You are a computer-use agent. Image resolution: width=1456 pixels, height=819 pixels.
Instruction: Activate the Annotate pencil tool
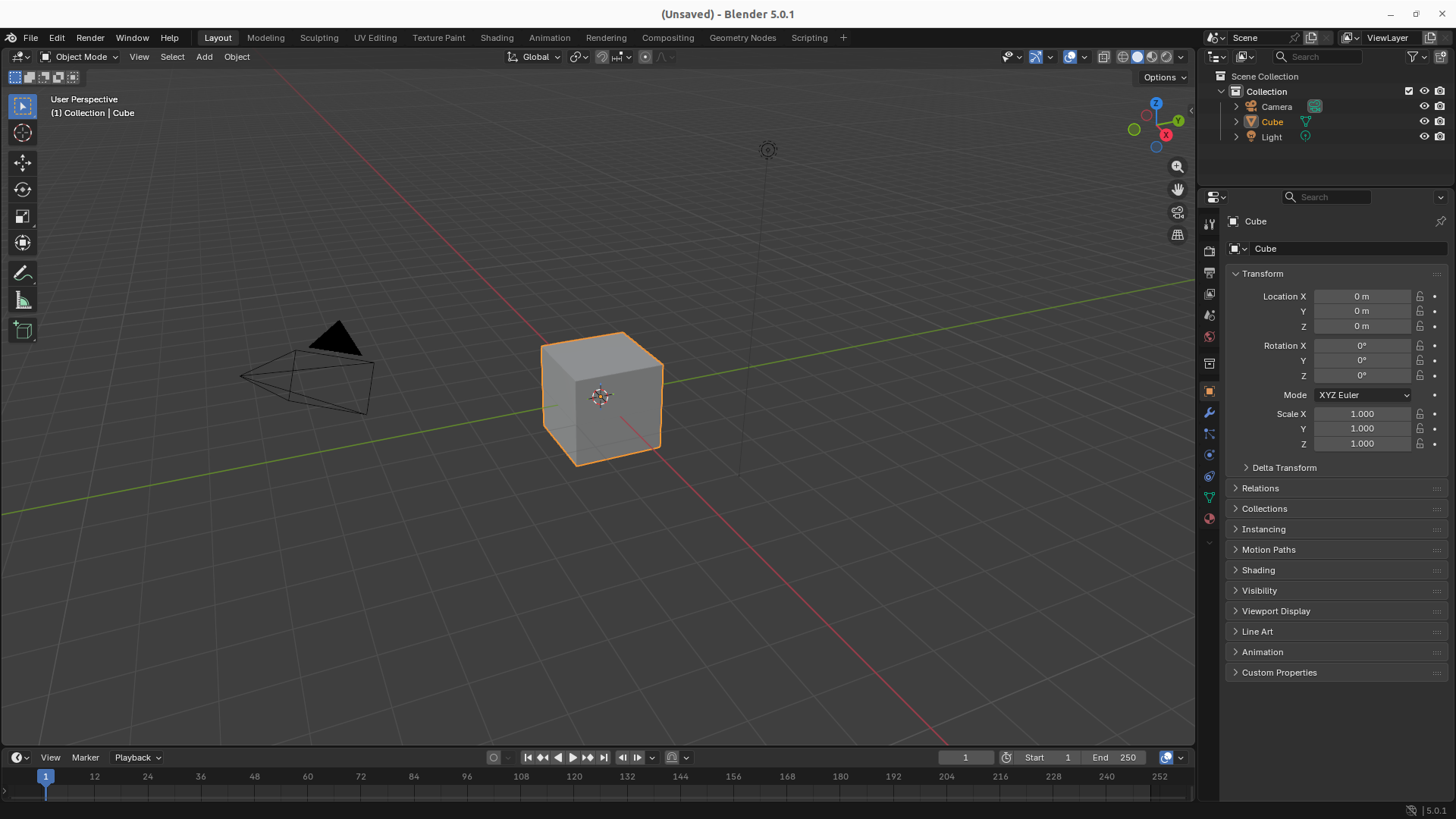[23, 273]
